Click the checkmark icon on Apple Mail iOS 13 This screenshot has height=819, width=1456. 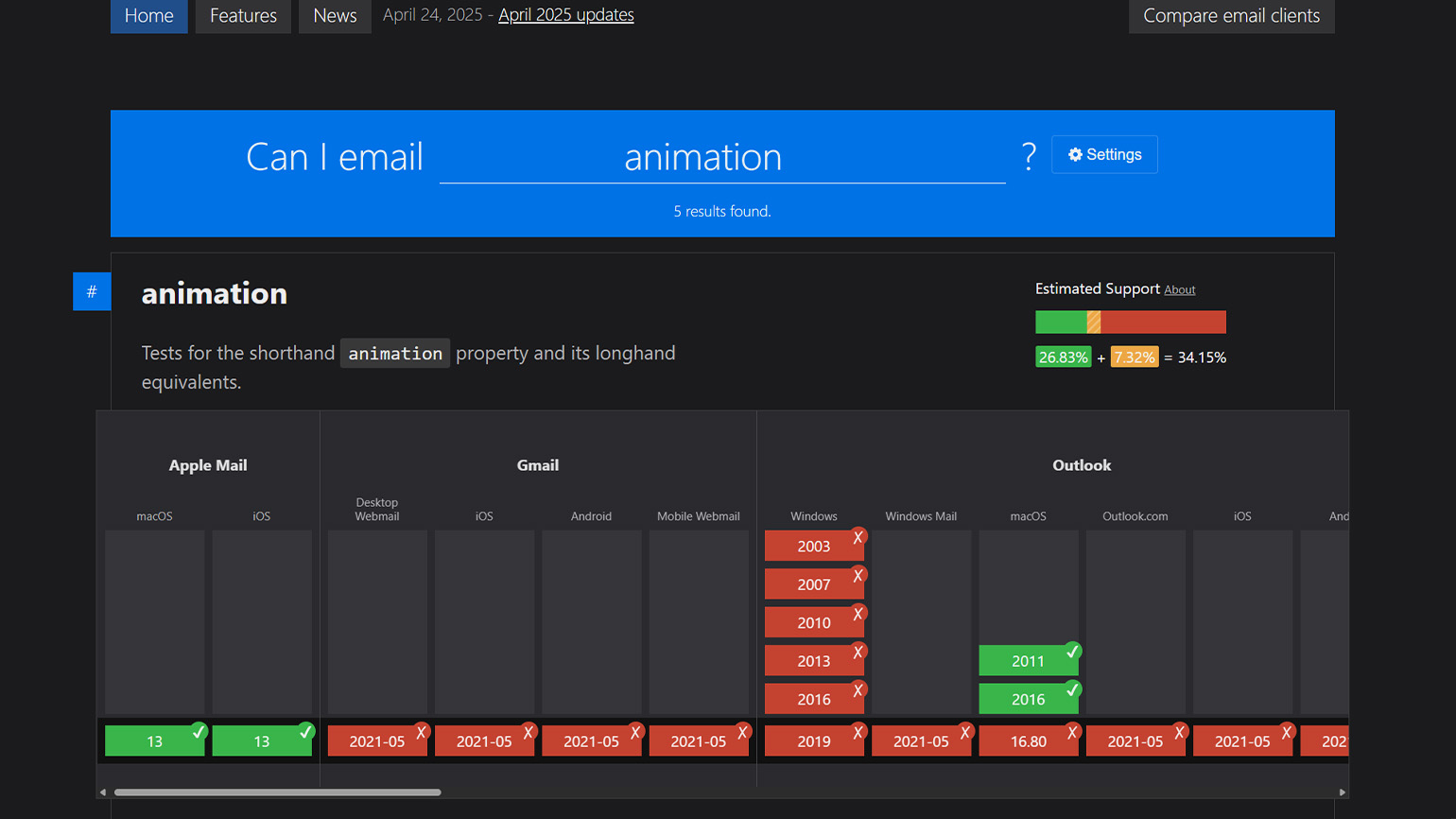pyautogui.click(x=305, y=731)
